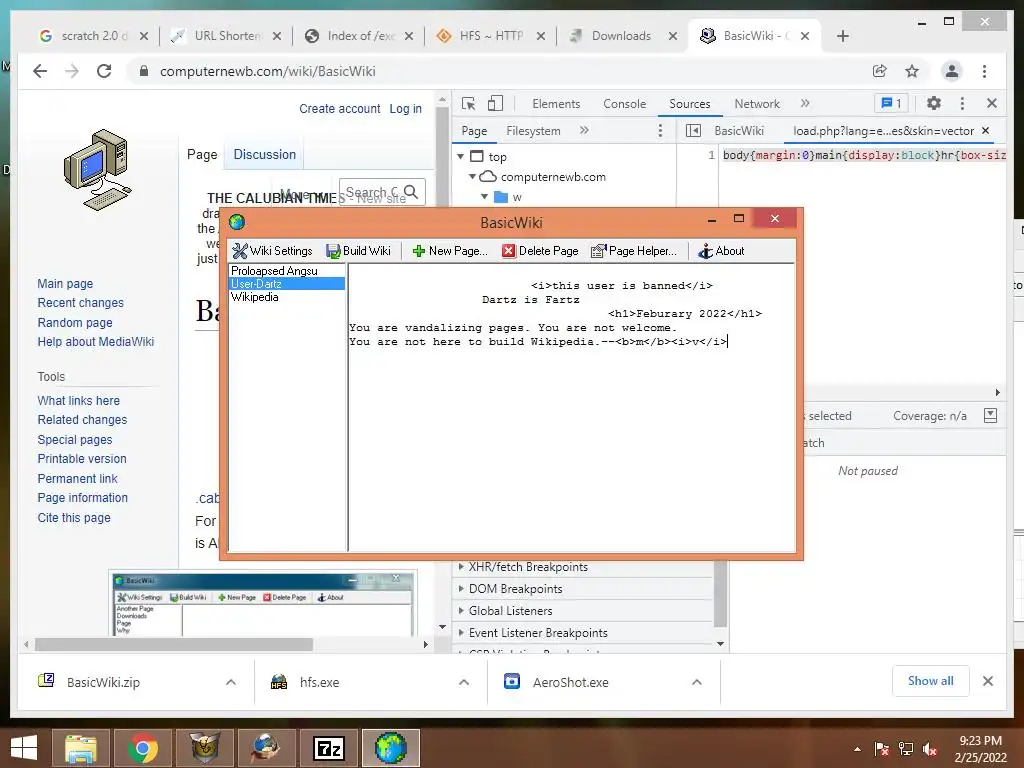Open Recent changes sidebar link
Viewport: 1024px width, 768px height.
(x=80, y=302)
